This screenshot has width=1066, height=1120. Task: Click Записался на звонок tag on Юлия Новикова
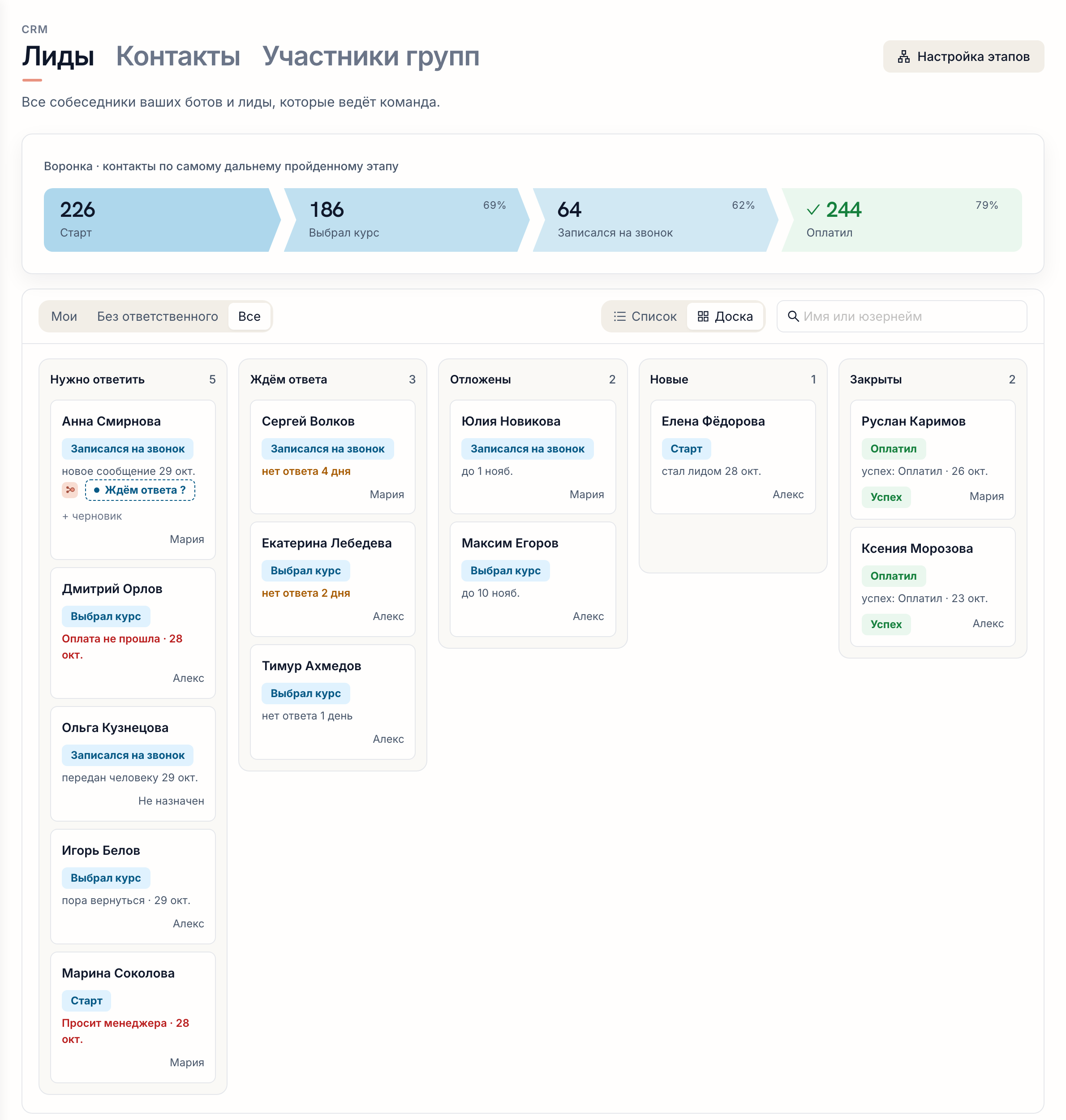(527, 448)
